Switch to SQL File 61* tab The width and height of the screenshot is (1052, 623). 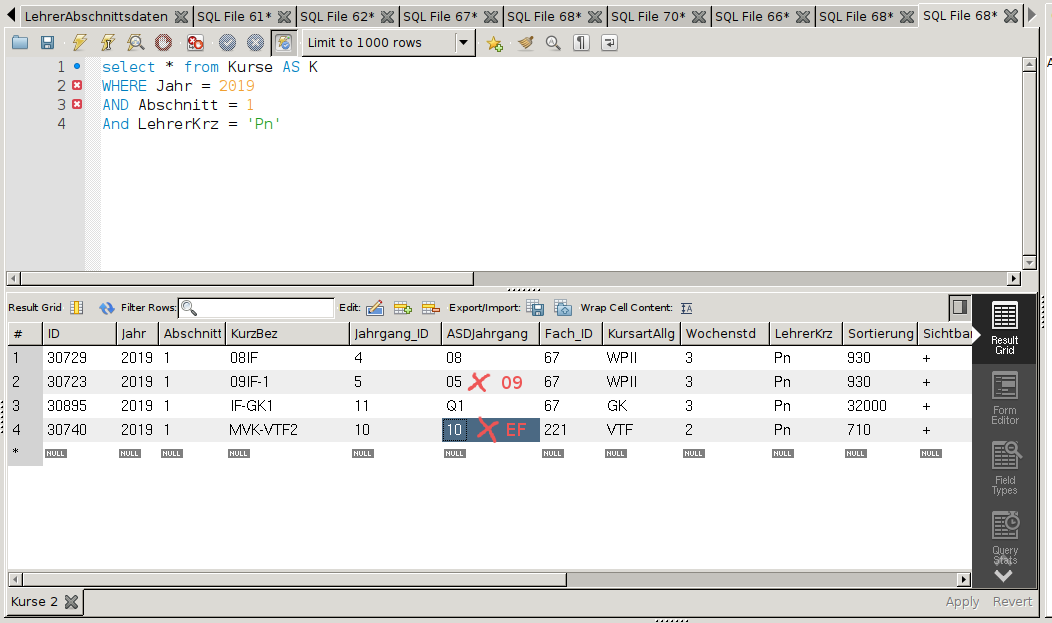tap(234, 16)
